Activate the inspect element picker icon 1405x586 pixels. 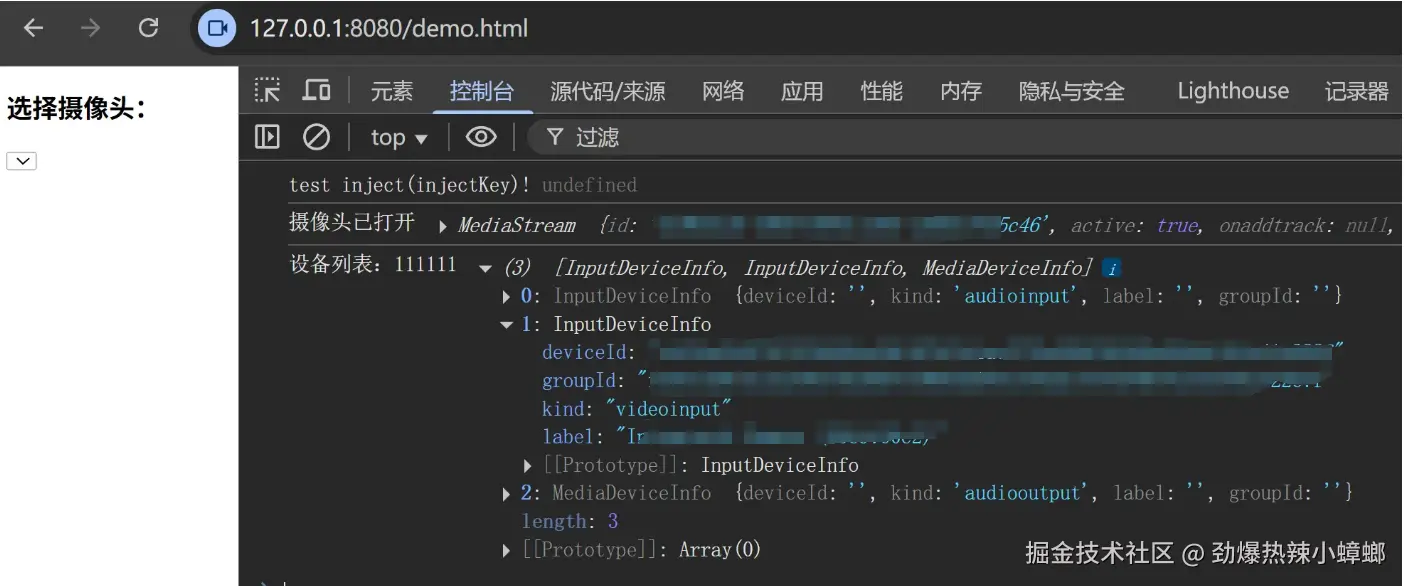click(x=267, y=91)
